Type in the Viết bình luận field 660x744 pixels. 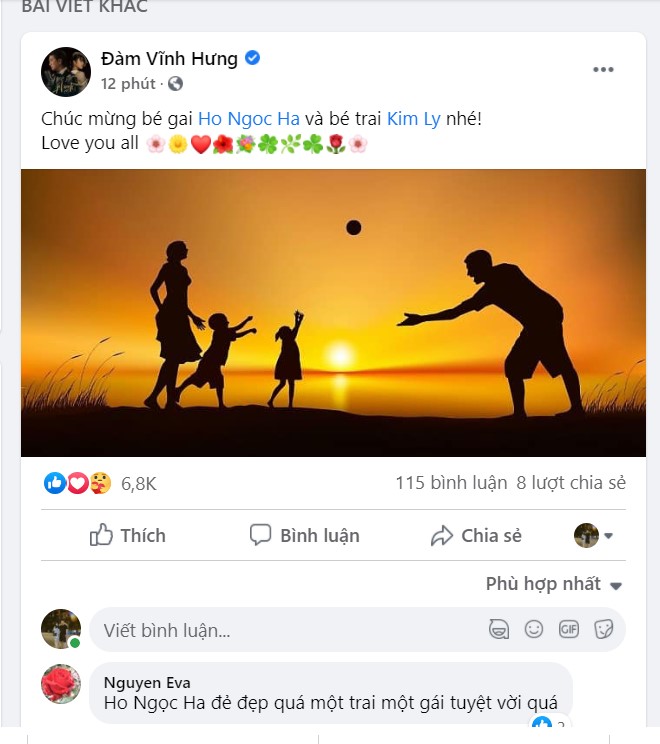280,630
